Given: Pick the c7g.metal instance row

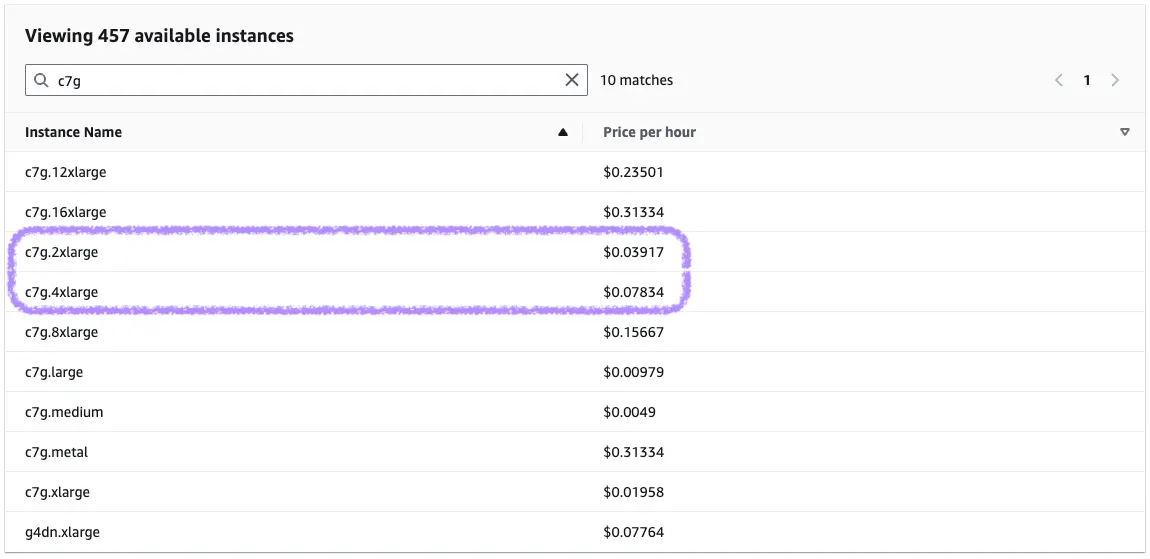Looking at the screenshot, I should [57, 452].
